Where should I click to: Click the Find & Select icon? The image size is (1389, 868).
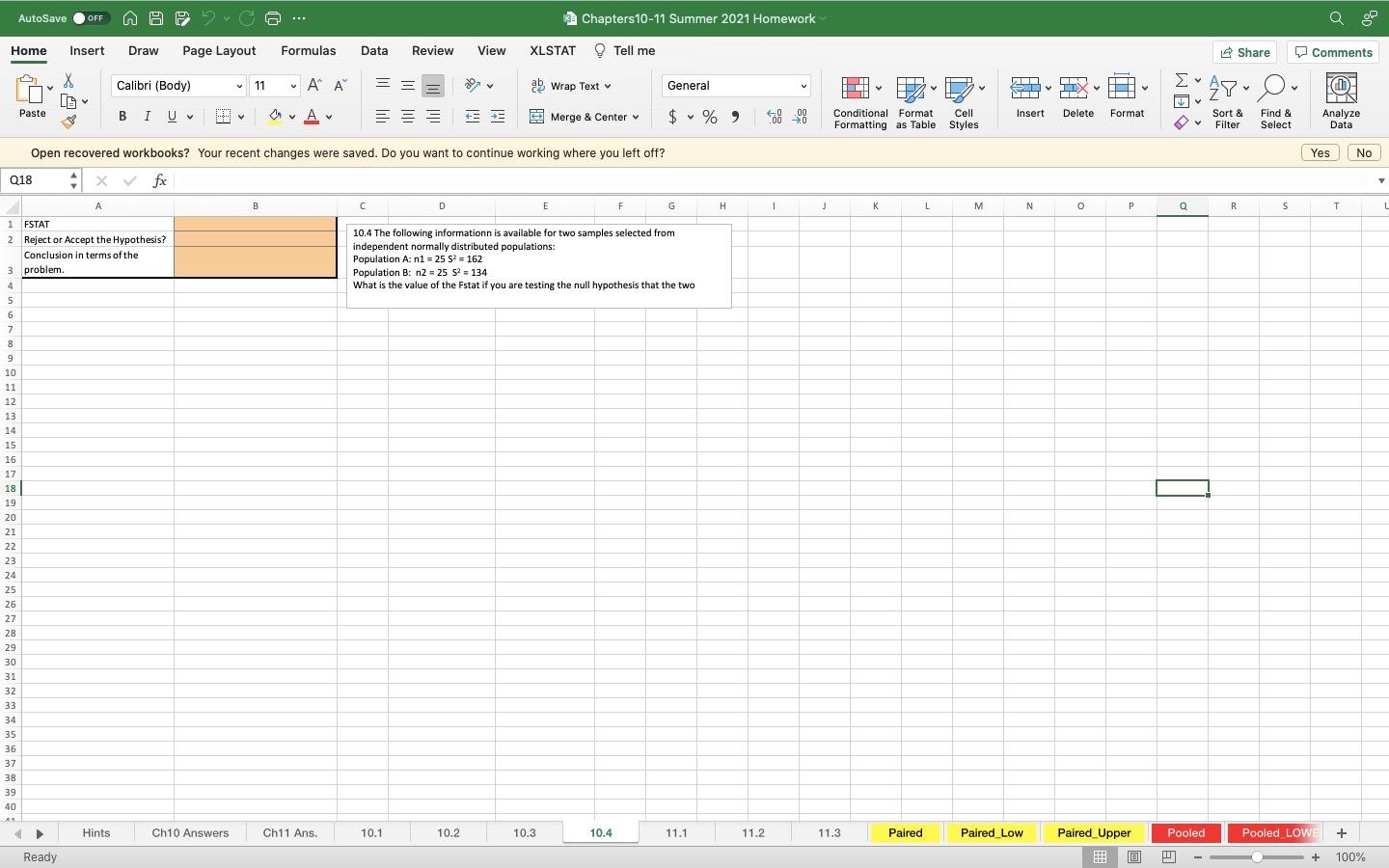click(x=1275, y=101)
